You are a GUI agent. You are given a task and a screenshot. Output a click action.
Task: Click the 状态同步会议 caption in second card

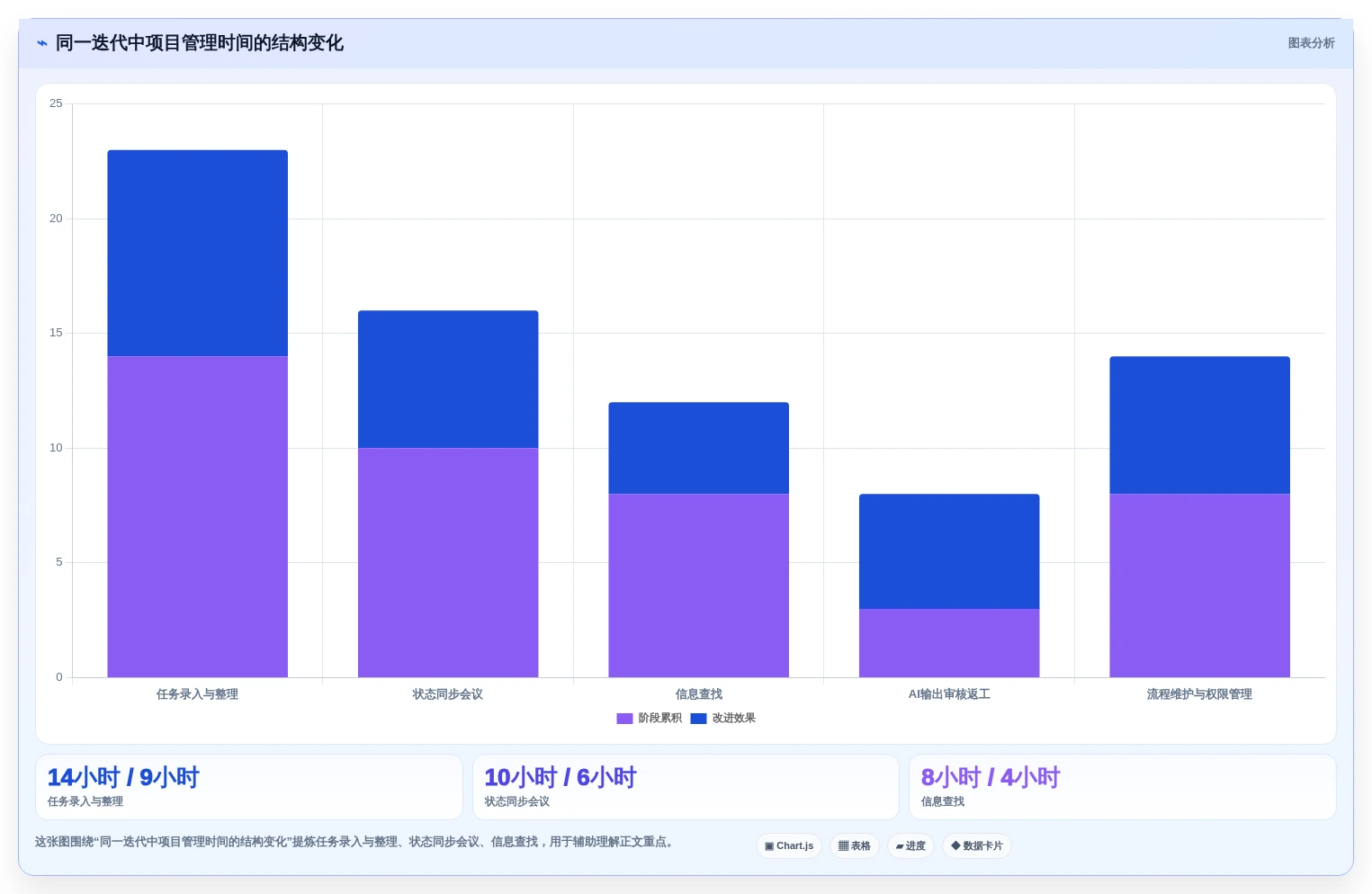coord(517,801)
